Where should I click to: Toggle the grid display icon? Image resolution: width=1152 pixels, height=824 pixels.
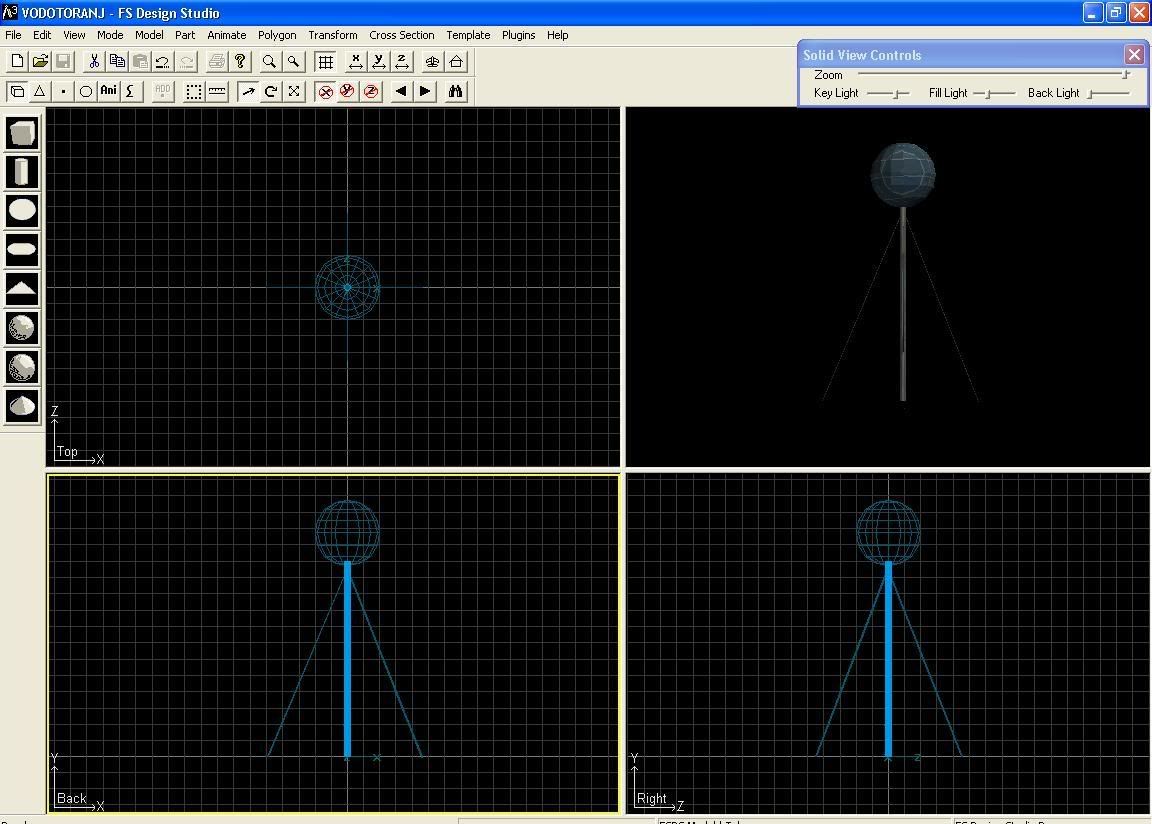(x=325, y=62)
